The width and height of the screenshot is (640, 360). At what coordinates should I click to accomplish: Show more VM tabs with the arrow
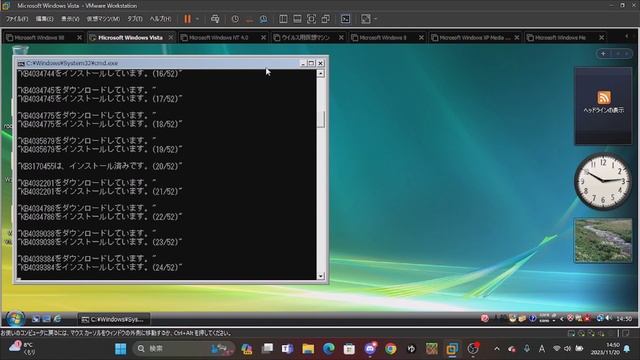click(627, 37)
